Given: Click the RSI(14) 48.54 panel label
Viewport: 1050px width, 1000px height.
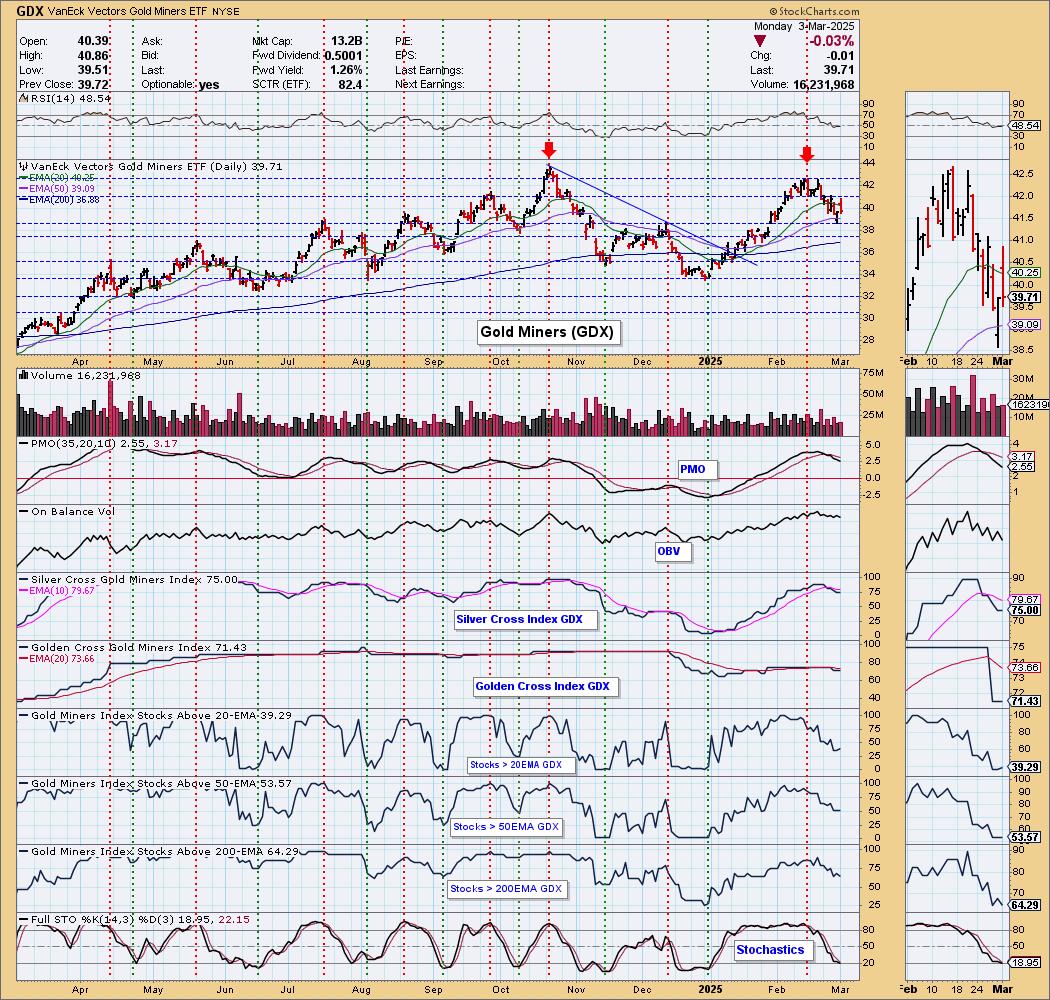Looking at the screenshot, I should click(70, 98).
